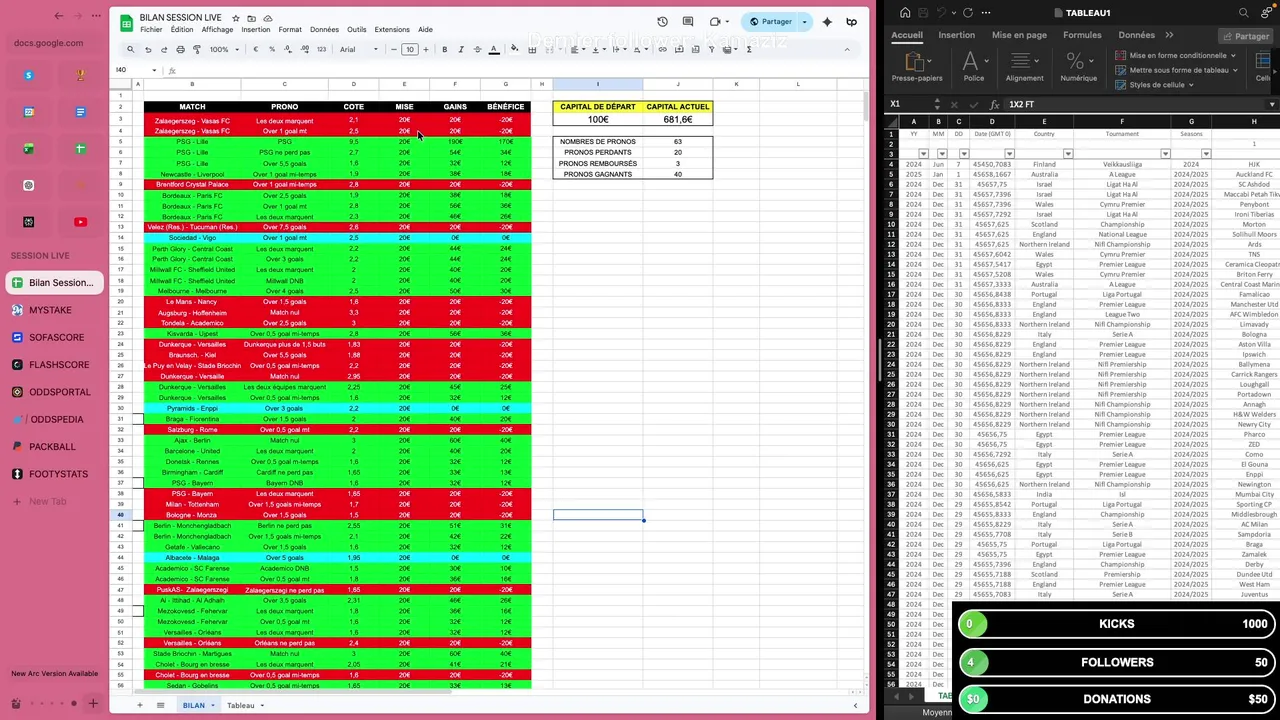The image size is (1280, 720).
Task: Click the paint format icon in Sheets
Action: [196, 49]
